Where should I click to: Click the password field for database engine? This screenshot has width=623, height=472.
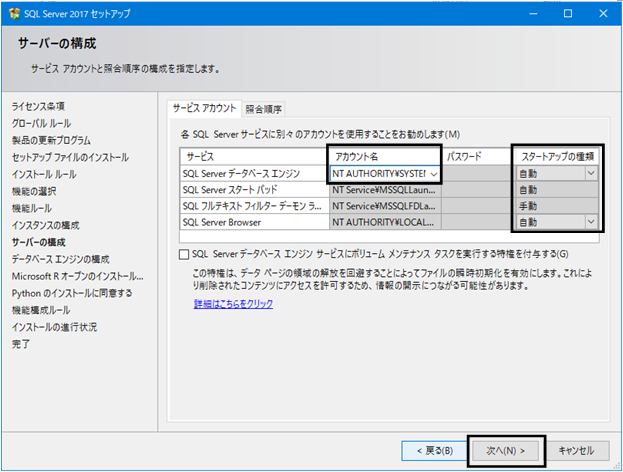pos(476,174)
